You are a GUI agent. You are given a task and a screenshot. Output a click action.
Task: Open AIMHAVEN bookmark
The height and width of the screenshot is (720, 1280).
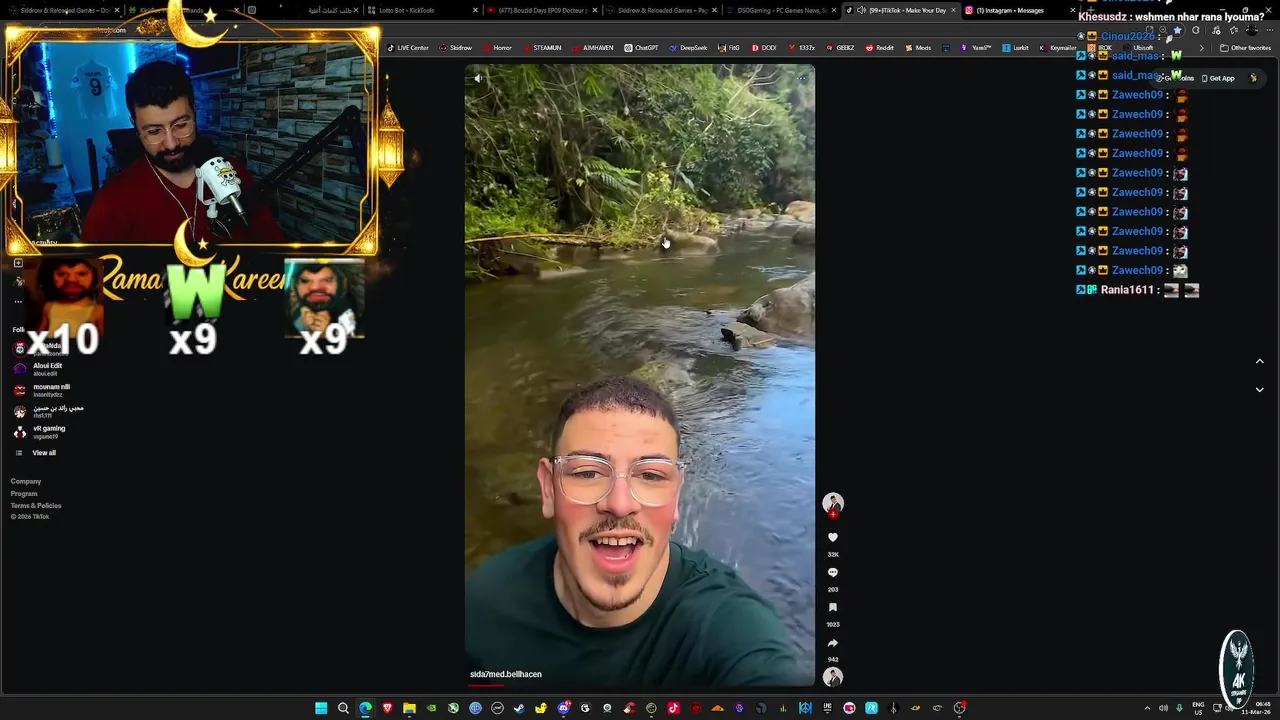click(593, 48)
